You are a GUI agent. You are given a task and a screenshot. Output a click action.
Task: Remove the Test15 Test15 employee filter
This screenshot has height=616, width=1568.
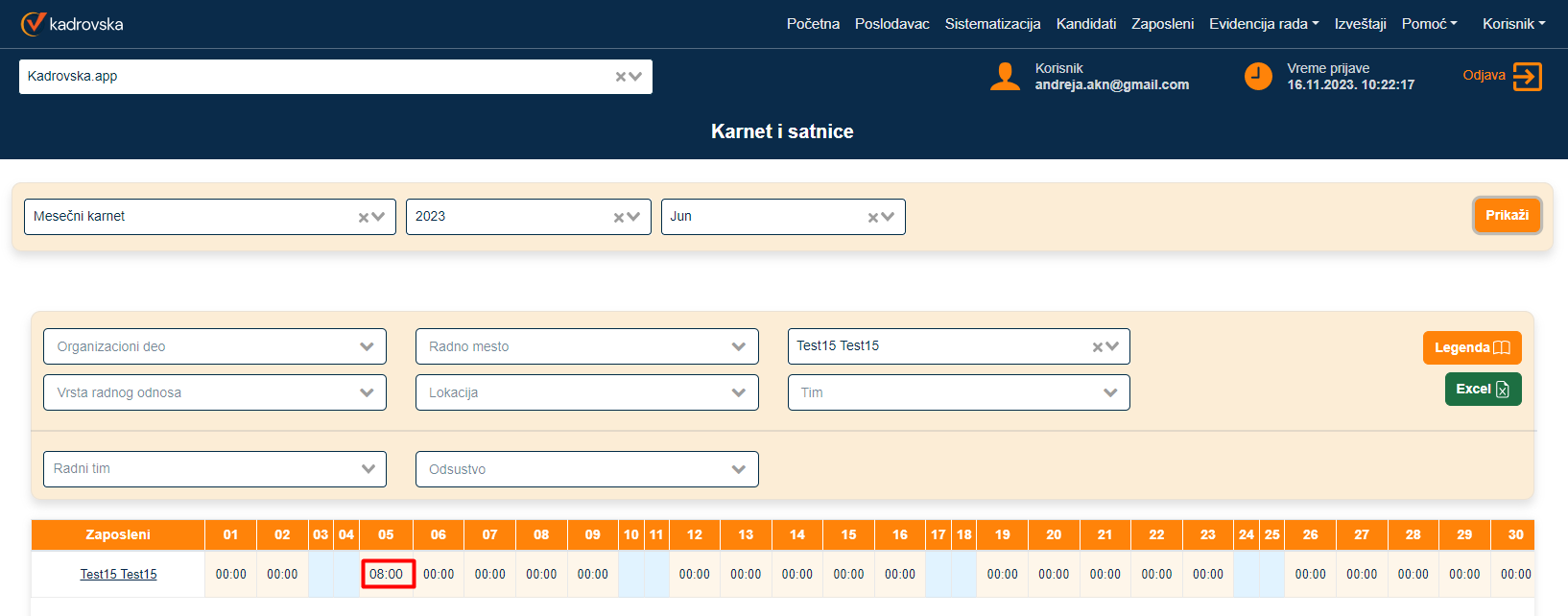point(1098,347)
